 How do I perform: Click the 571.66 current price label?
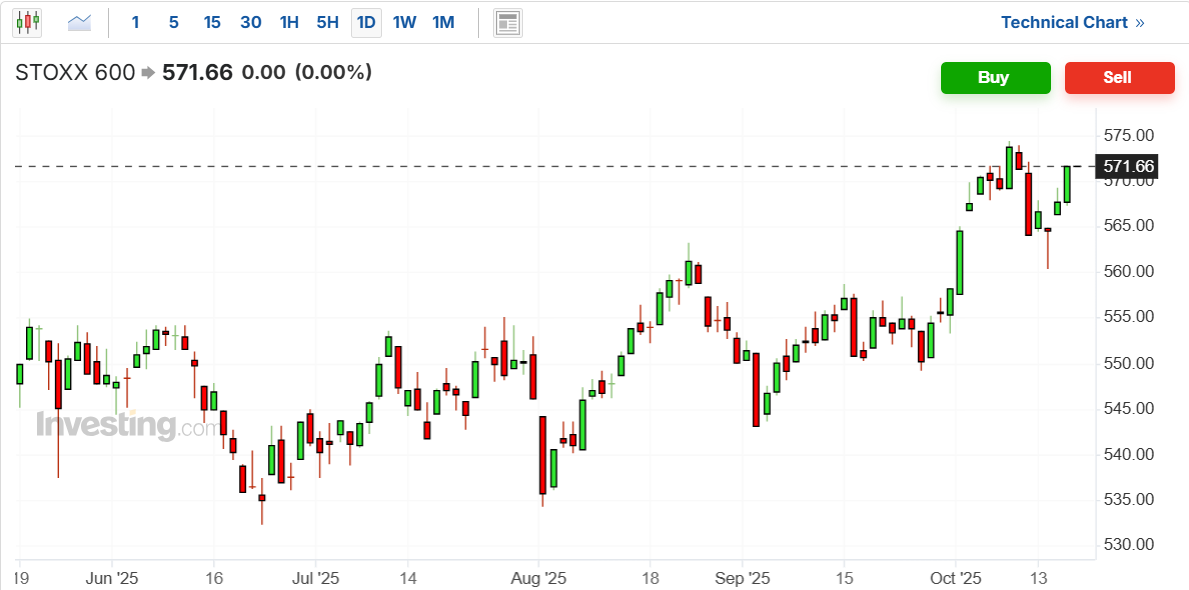[x=1128, y=166]
